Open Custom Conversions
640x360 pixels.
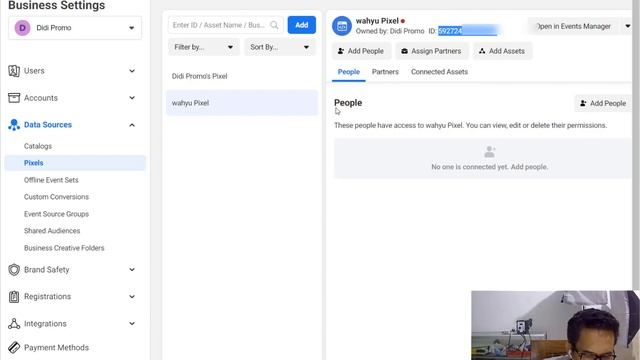pyautogui.click(x=56, y=197)
